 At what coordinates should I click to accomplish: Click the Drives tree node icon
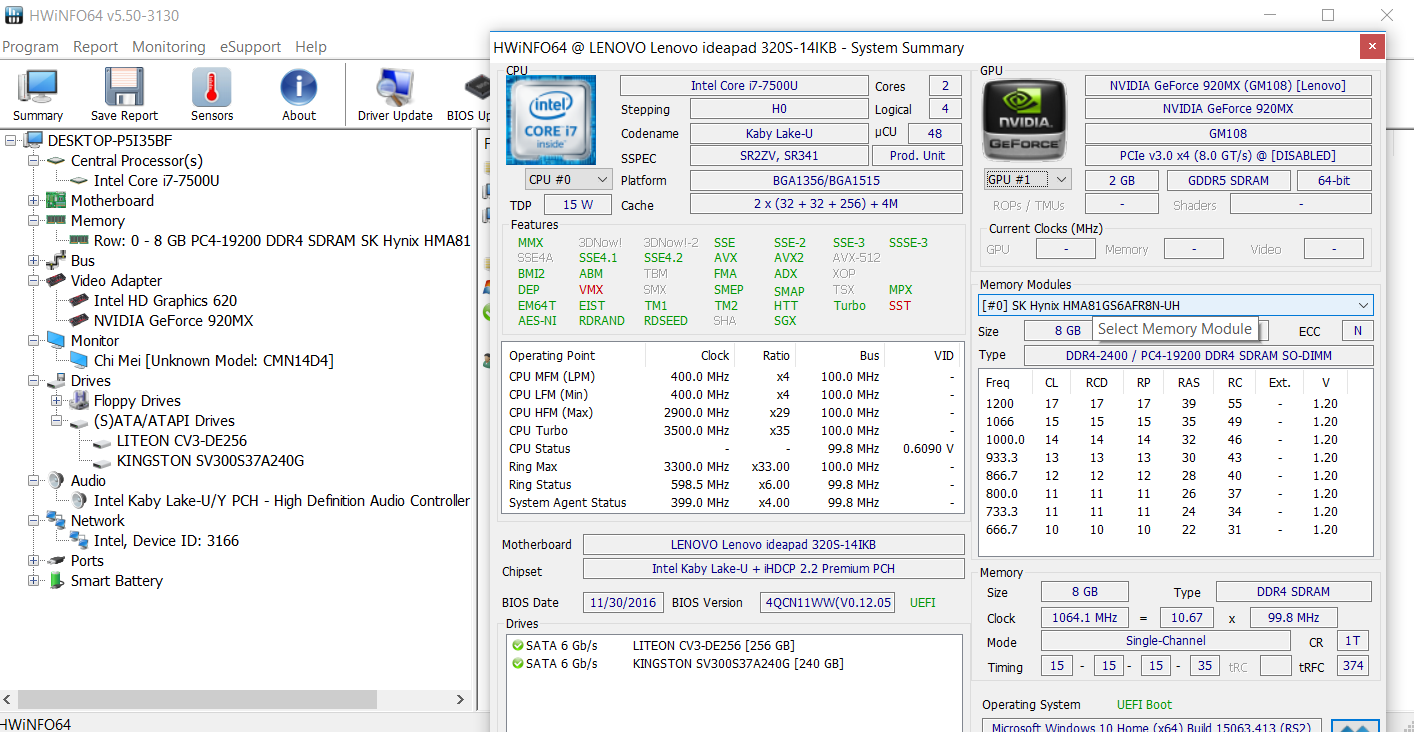[x=56, y=381]
